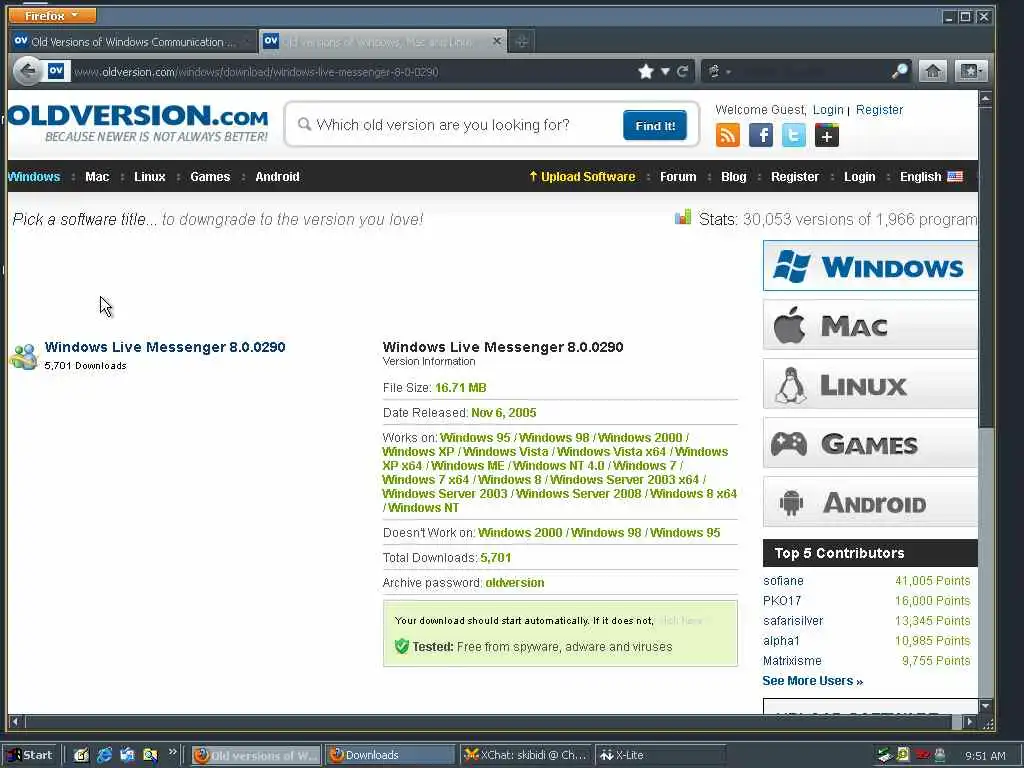Image resolution: width=1024 pixels, height=768 pixels.
Task: Click the horizontal scrollbar right arrow
Action: tap(969, 722)
